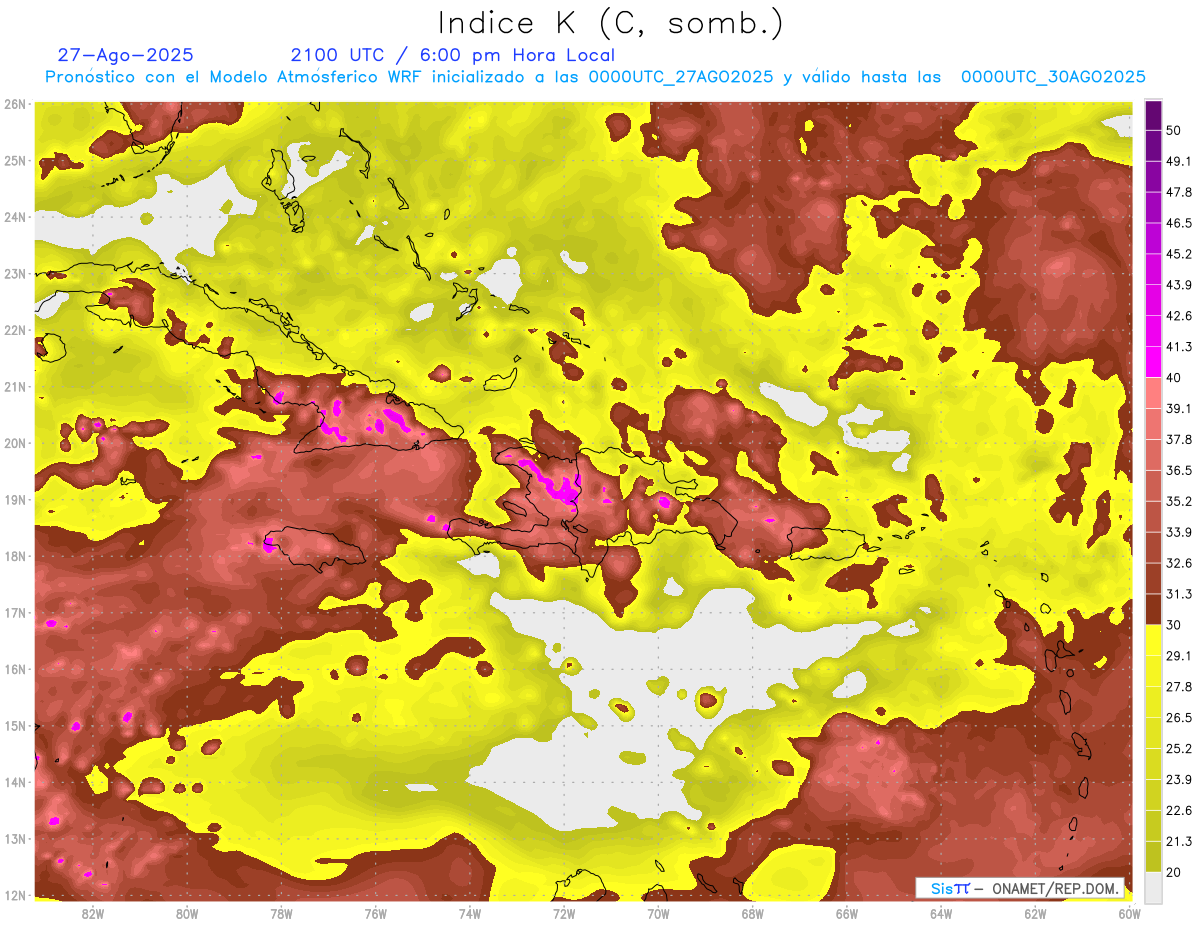Click the '74W' longitude label

tap(469, 913)
